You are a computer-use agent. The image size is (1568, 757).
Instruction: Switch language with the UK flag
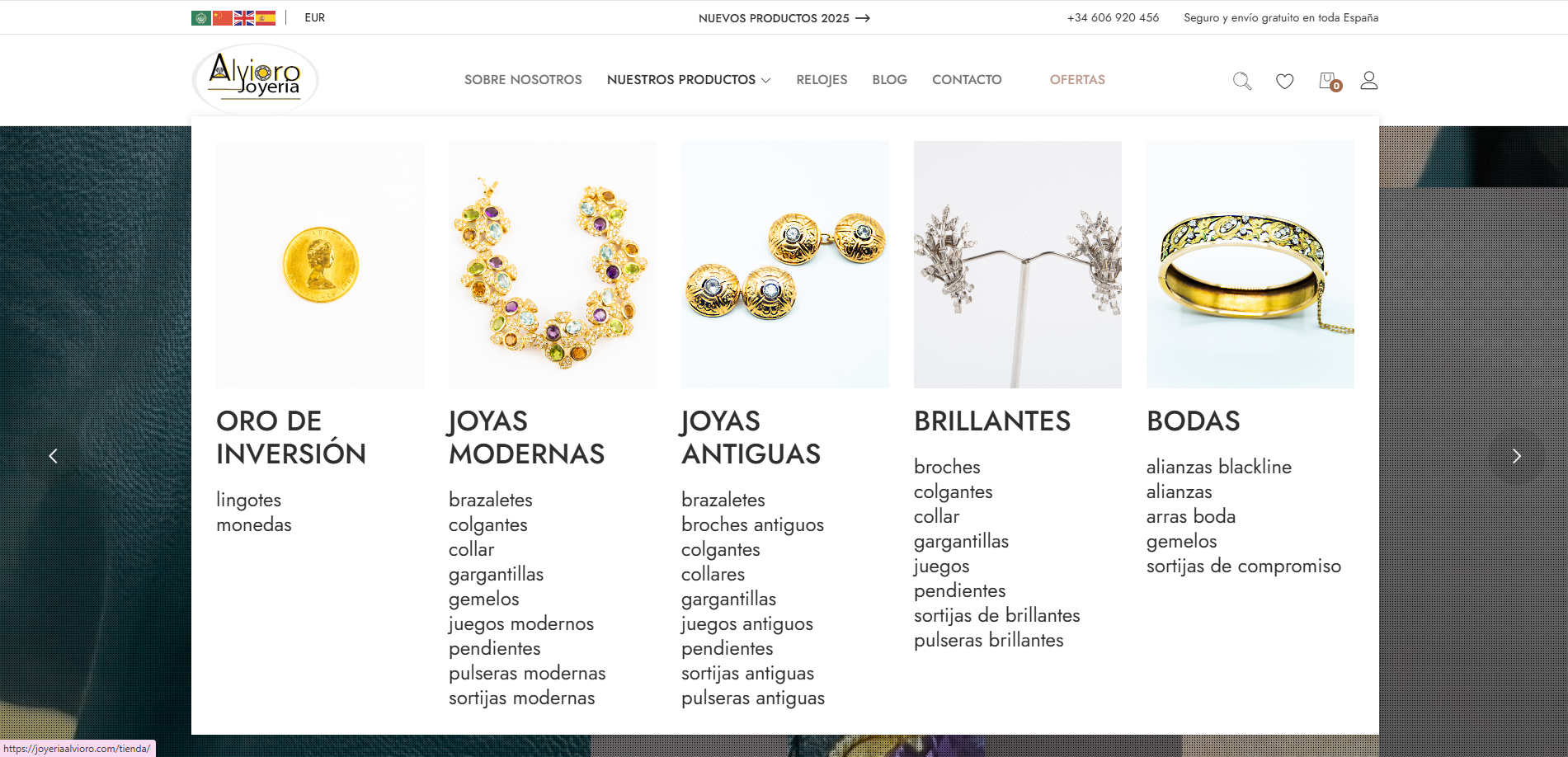pos(244,18)
